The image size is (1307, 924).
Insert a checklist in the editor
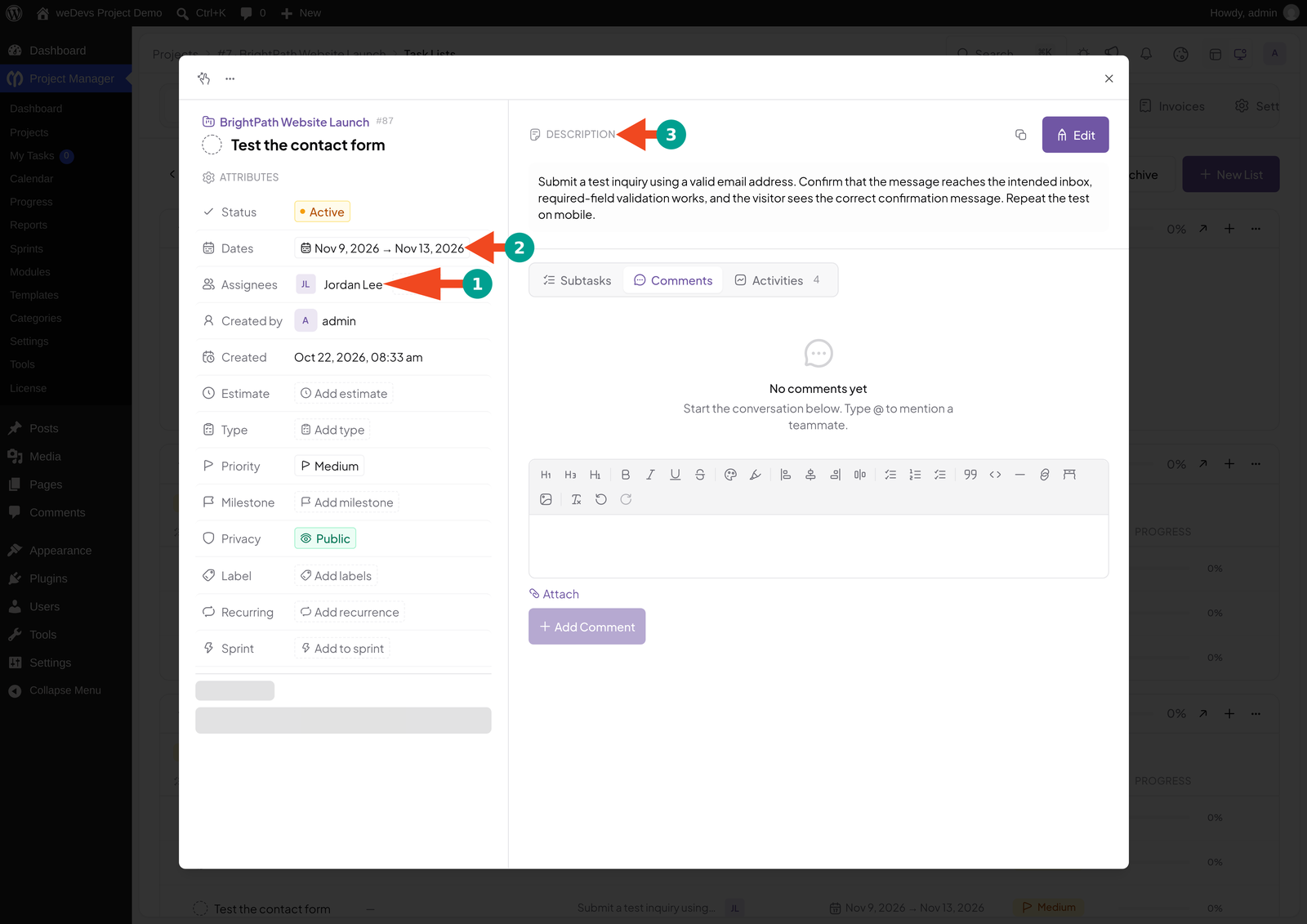tap(940, 475)
